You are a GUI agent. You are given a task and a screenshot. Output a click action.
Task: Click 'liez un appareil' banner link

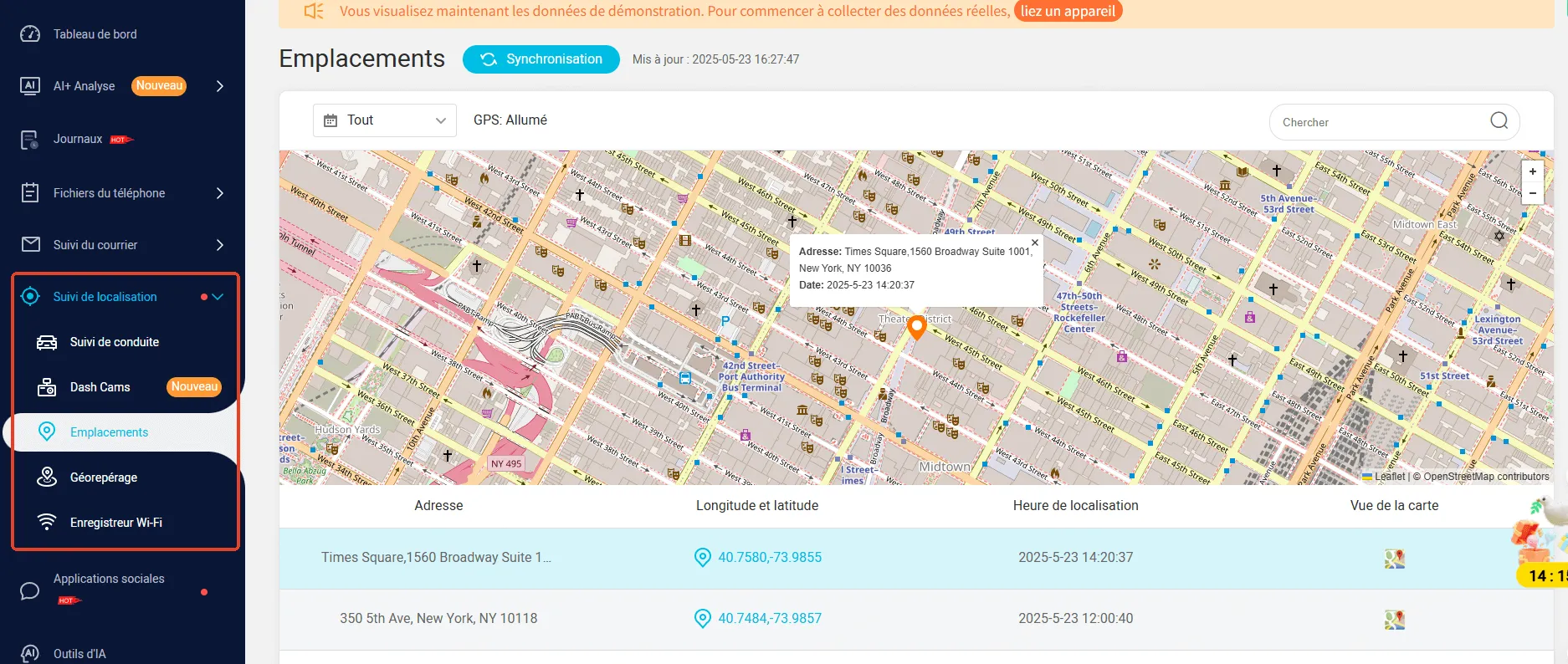tap(1068, 11)
